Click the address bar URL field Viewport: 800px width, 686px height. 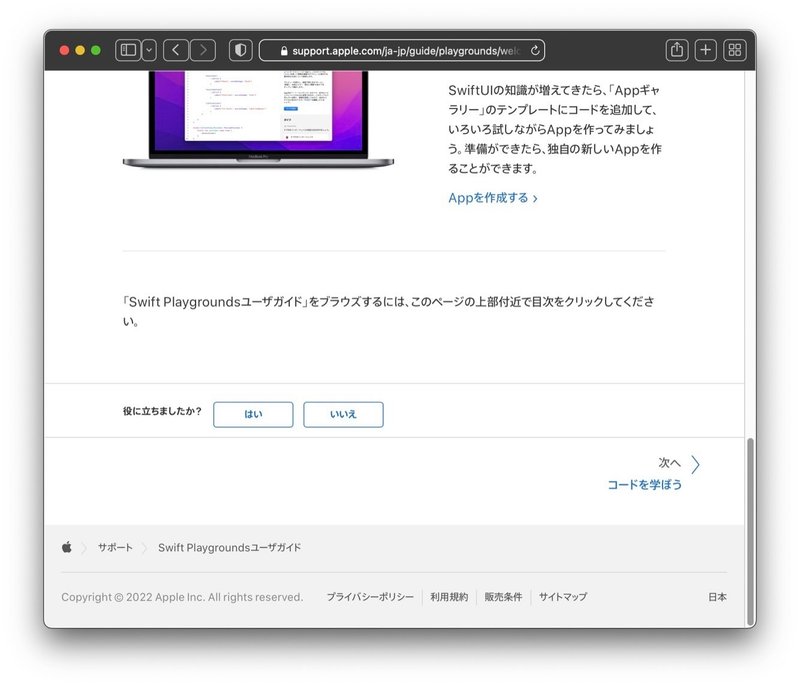pyautogui.click(x=402, y=50)
